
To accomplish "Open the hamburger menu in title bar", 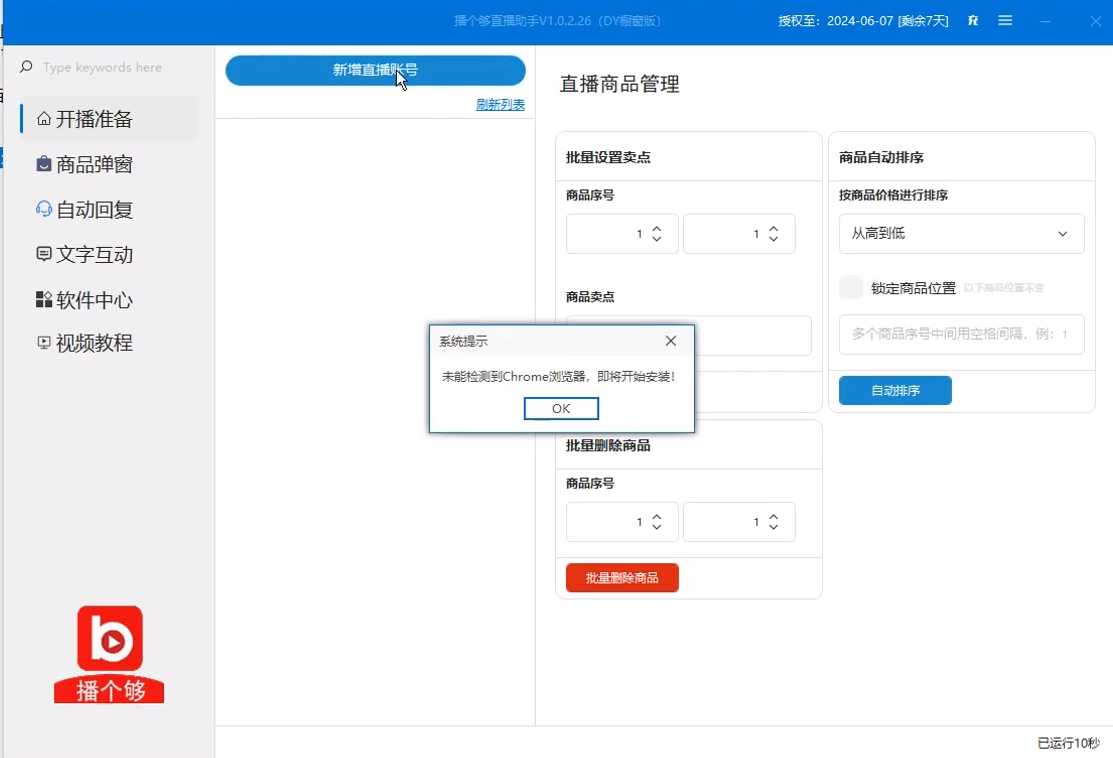I will 1005,21.
